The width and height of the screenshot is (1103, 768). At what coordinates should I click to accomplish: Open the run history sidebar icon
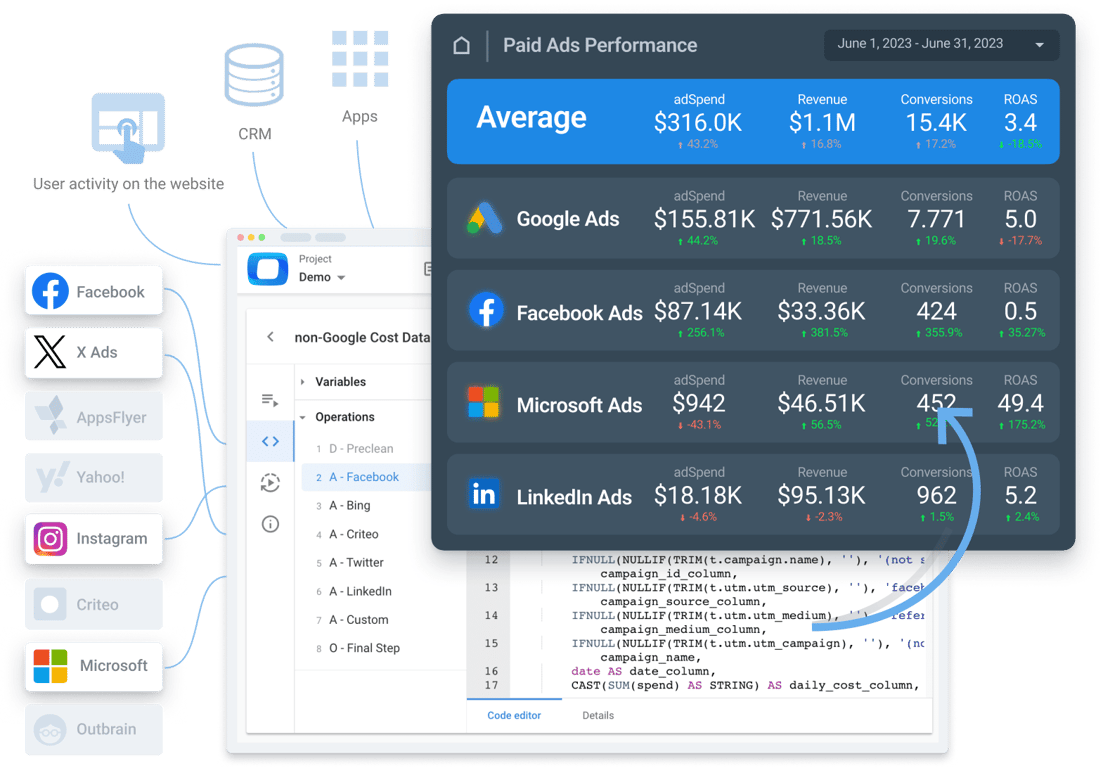tap(271, 482)
